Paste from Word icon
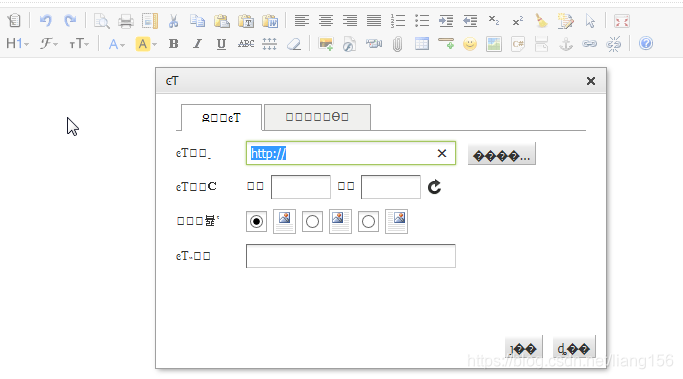The height and width of the screenshot is (379, 683). click(x=270, y=20)
